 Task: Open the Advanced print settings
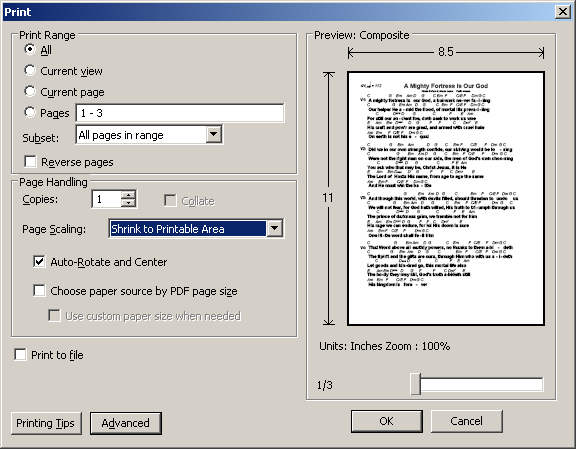[x=126, y=423]
